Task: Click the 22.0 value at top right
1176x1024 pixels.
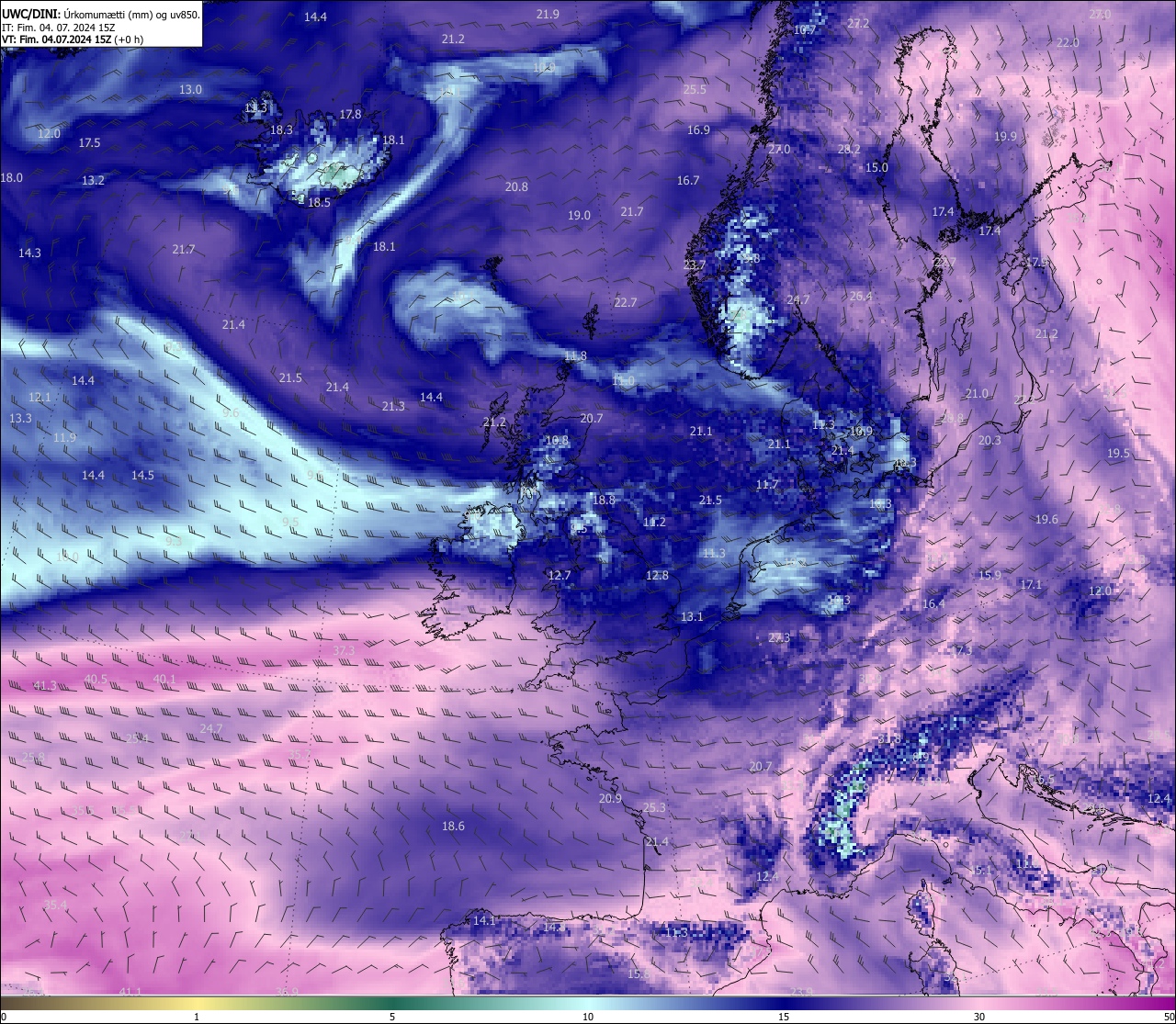Action: [1068, 42]
